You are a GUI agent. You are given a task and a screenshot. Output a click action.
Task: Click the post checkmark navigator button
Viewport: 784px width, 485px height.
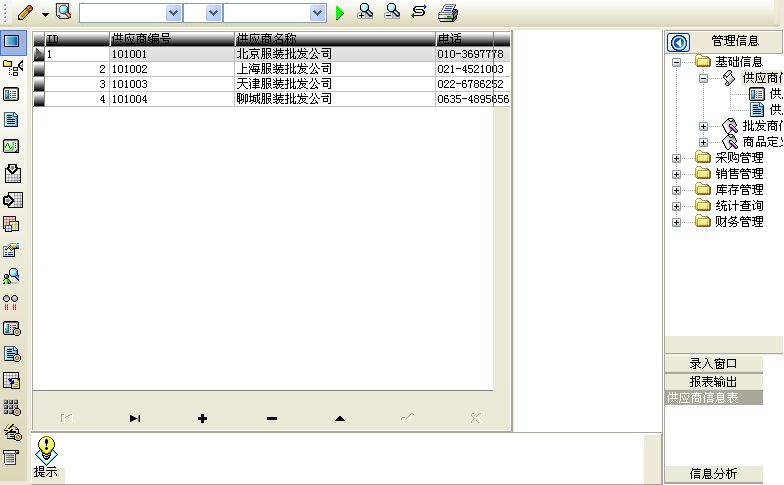tap(408, 418)
